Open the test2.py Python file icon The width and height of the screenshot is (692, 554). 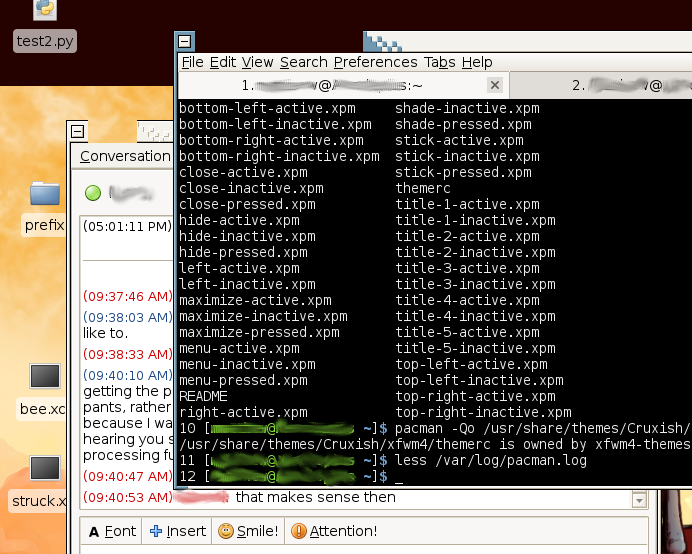[45, 11]
